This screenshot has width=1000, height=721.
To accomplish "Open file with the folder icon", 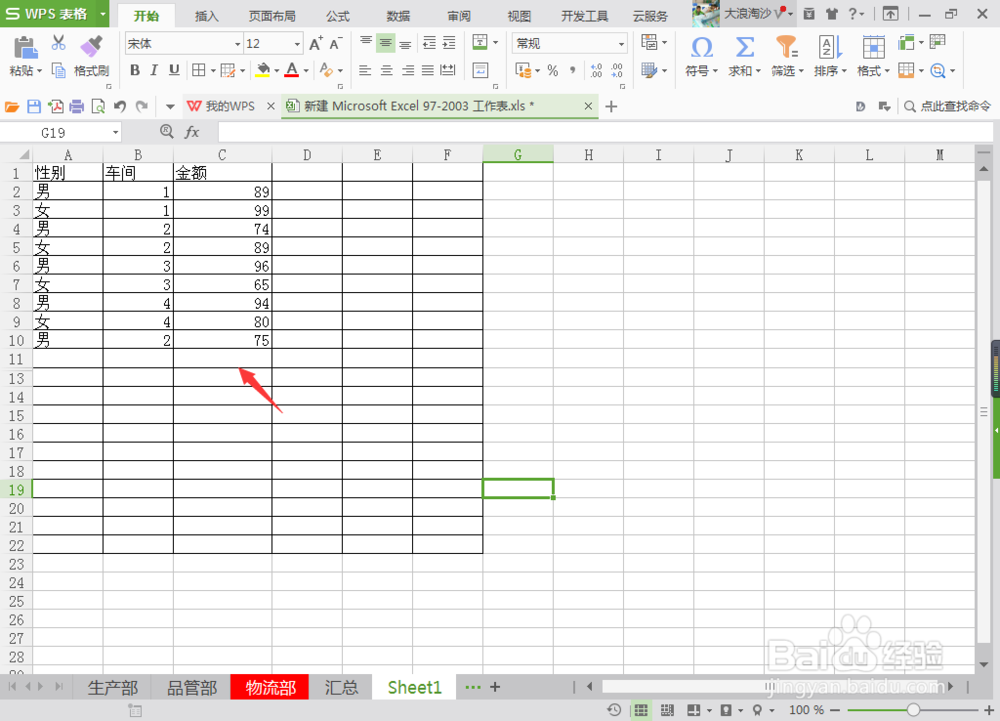I will pos(11,106).
